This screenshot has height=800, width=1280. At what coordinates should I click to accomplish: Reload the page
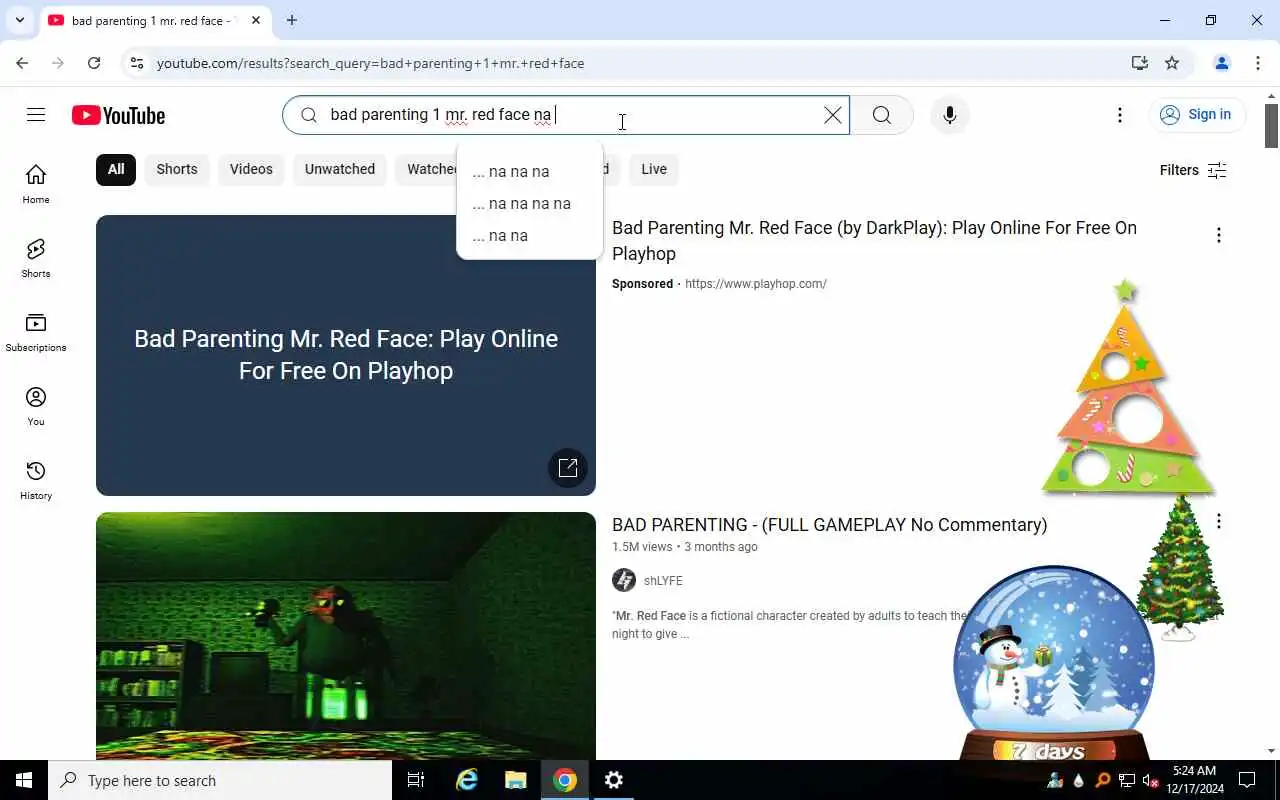[x=94, y=63]
